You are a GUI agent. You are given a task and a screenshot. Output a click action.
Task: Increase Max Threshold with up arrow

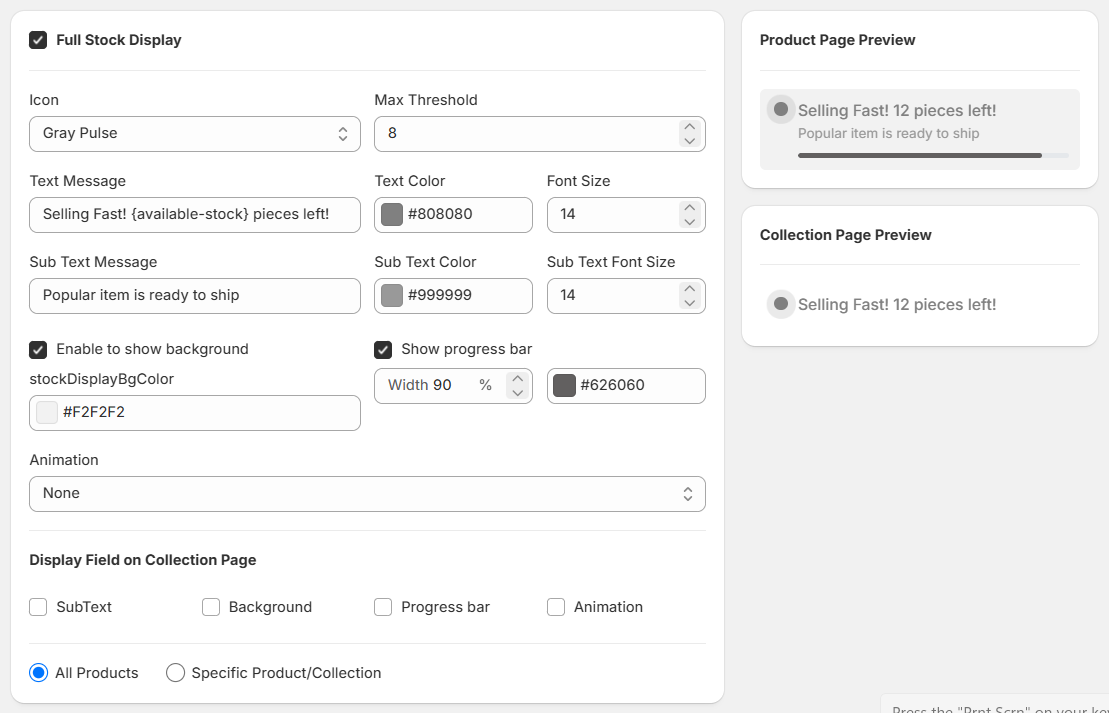pos(690,127)
